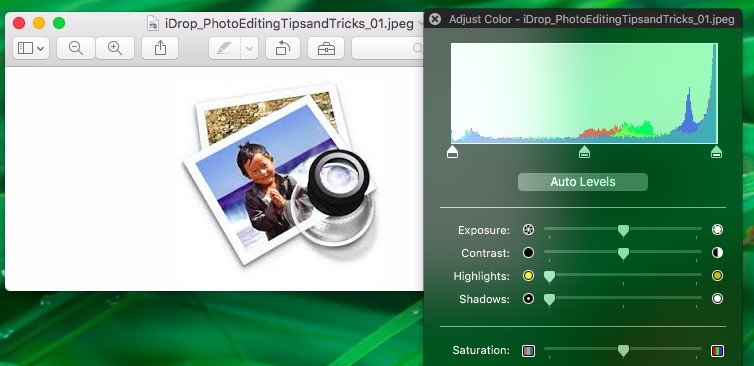Rotate the image with the rotate button

pos(283,48)
